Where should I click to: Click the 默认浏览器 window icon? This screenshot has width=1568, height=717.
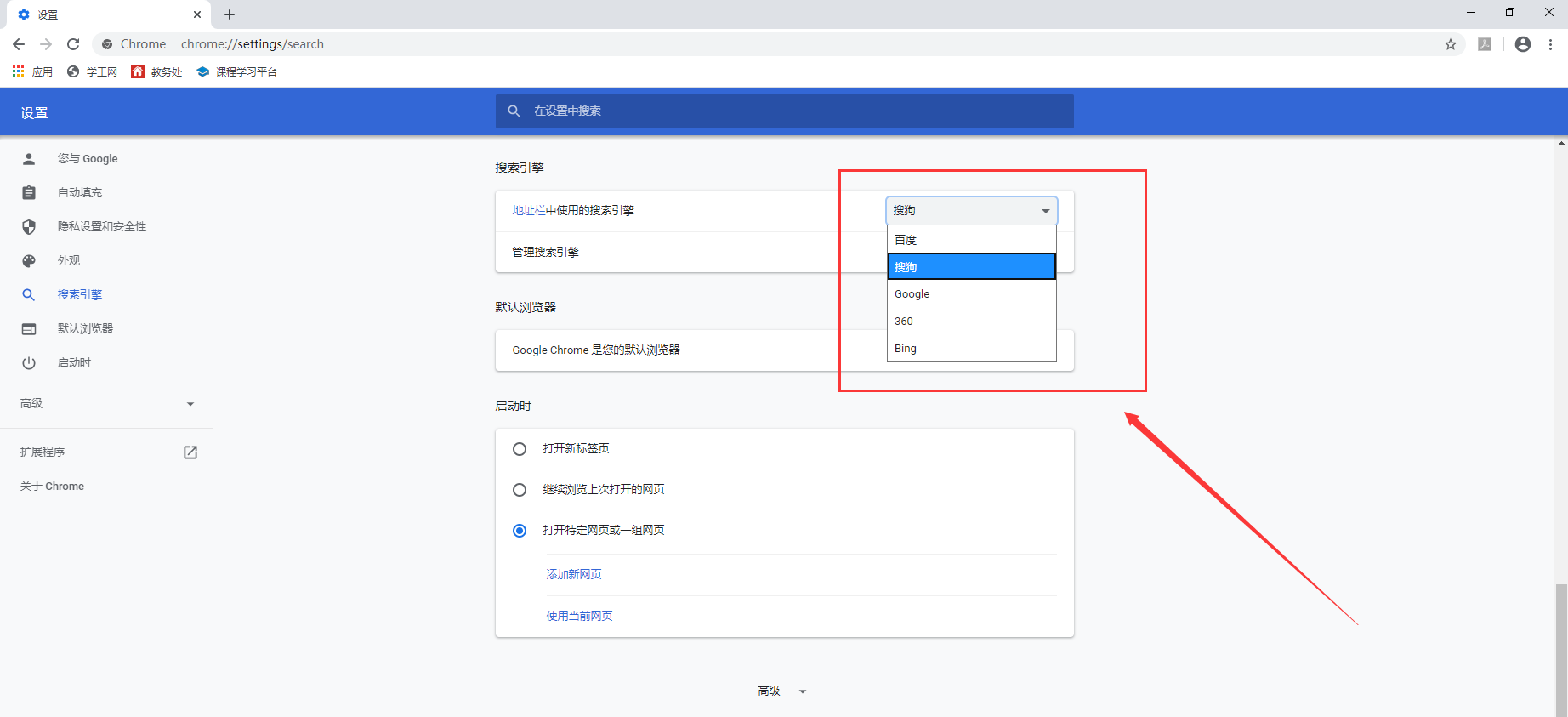[29, 329]
